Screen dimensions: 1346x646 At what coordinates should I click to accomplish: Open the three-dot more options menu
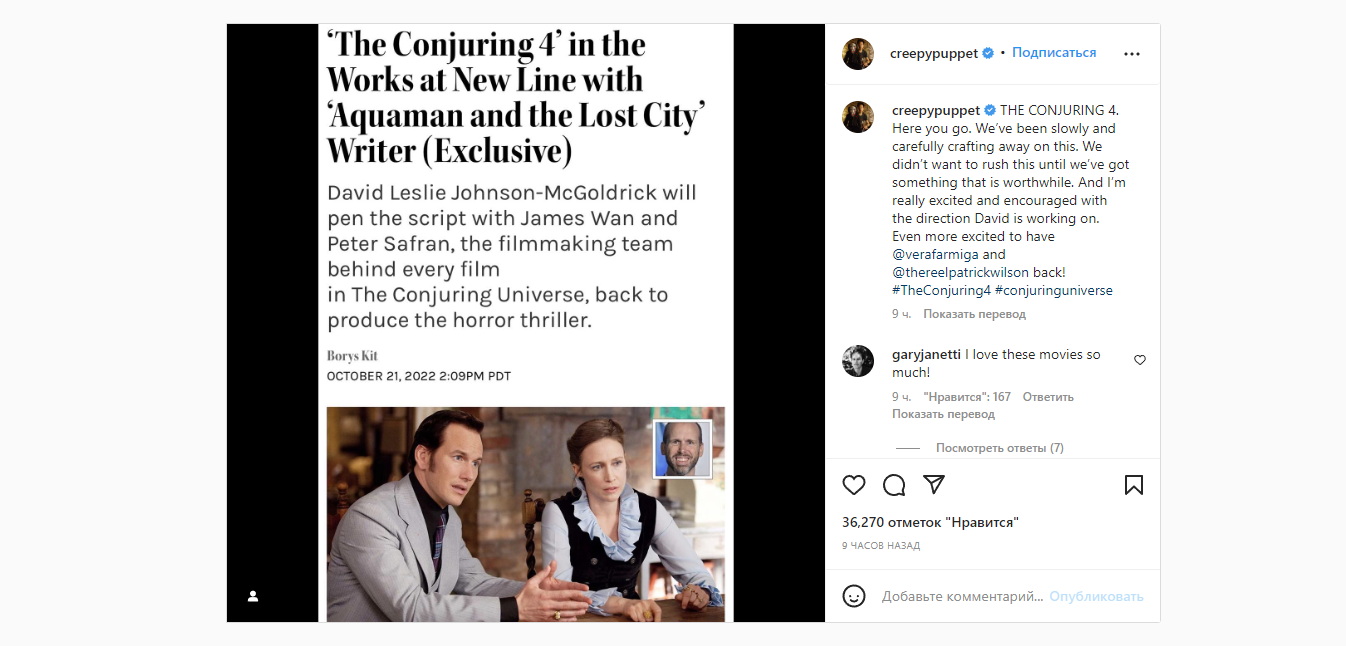coord(1132,53)
